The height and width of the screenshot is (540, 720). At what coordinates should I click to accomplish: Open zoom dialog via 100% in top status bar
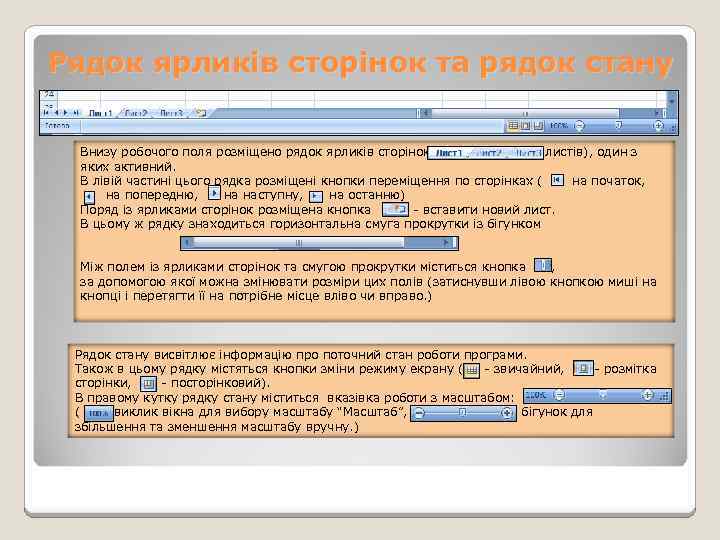559,125
